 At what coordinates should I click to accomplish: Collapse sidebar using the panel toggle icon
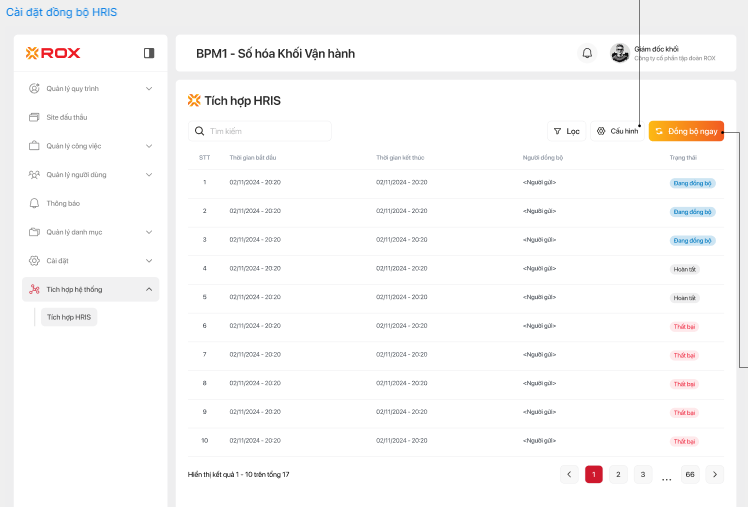pos(149,53)
